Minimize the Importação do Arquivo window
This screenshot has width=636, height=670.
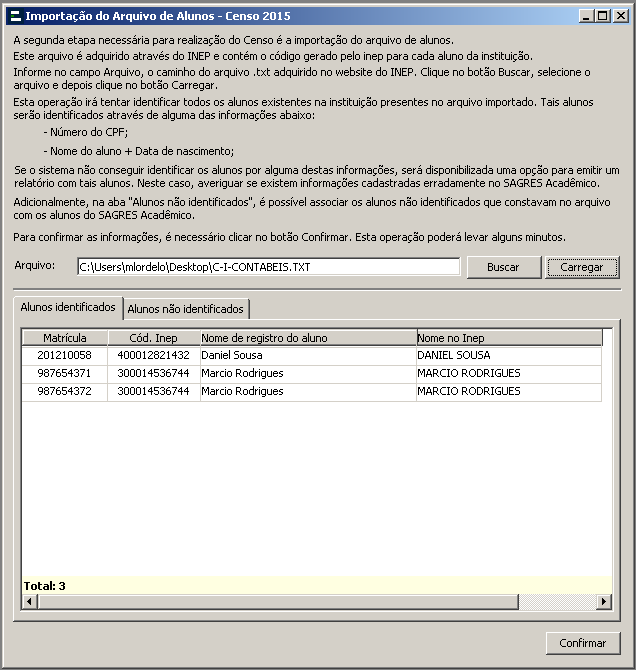(586, 16)
